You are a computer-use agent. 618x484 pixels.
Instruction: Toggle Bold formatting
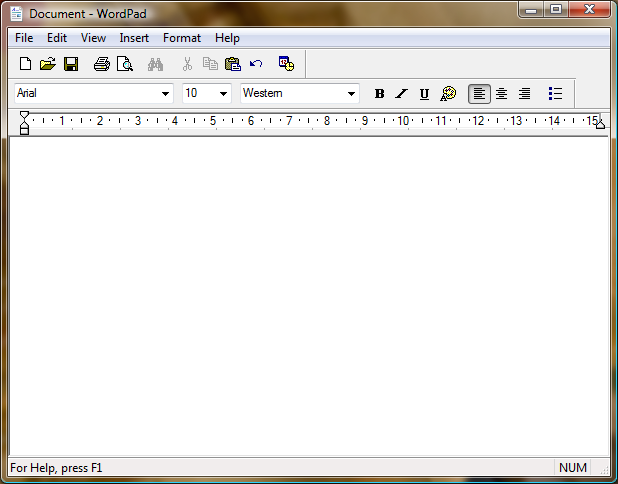(x=379, y=93)
